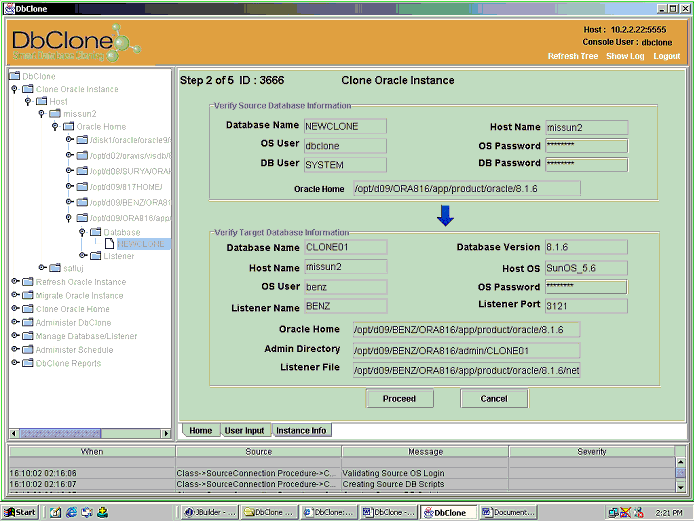
Task: Click the Listener Port field 3121
Action: tap(586, 306)
